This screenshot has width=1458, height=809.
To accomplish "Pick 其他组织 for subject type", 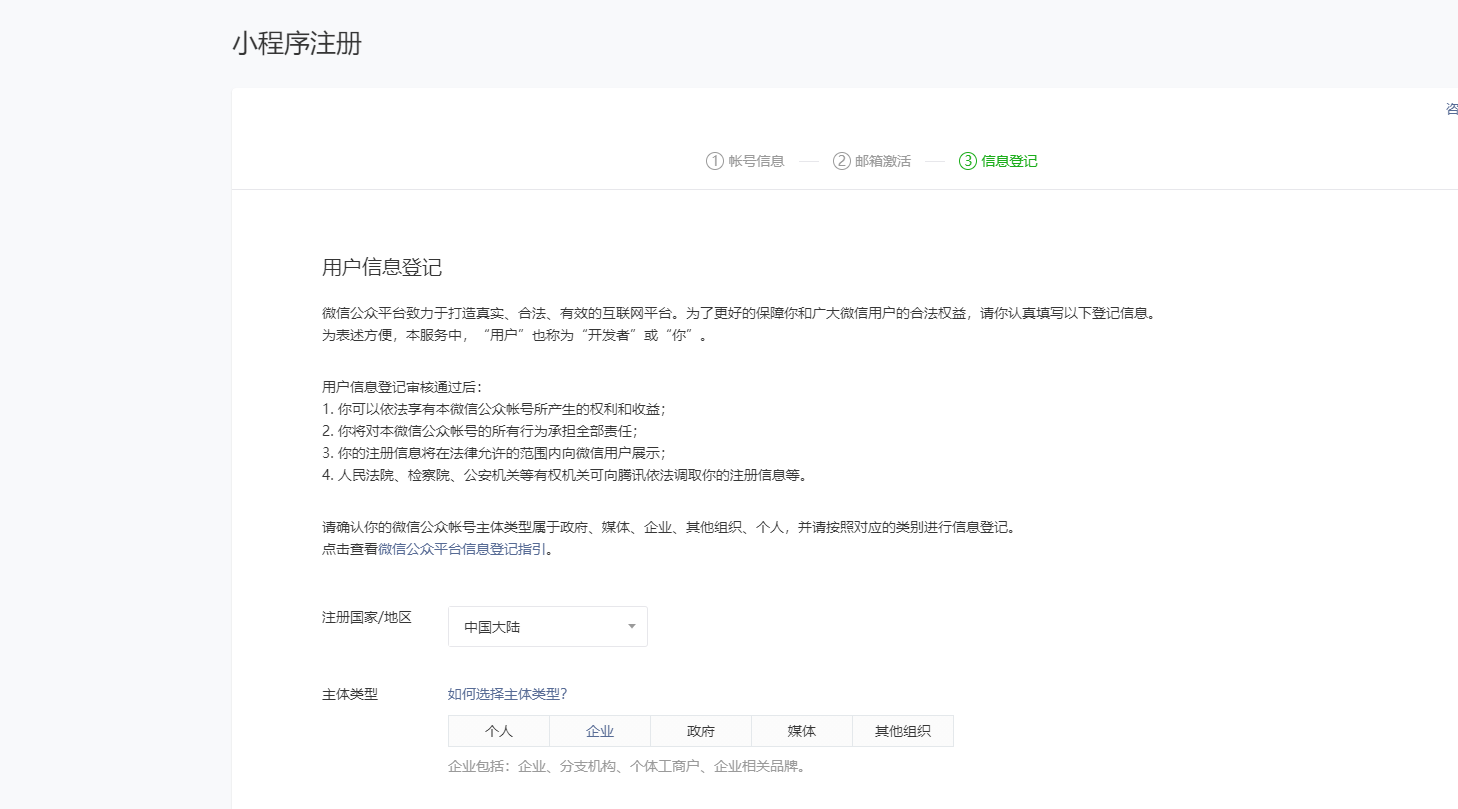I will (x=902, y=731).
